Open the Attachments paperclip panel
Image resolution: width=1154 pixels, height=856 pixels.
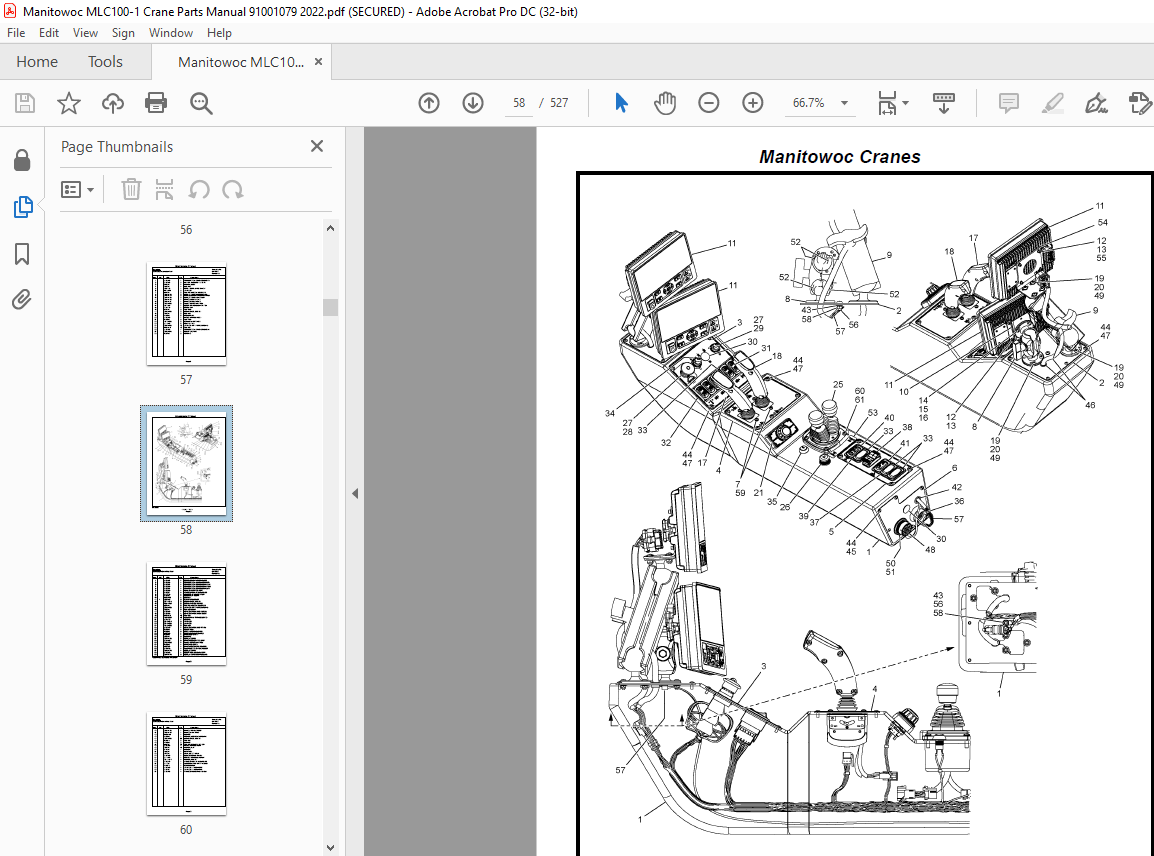tap(22, 300)
